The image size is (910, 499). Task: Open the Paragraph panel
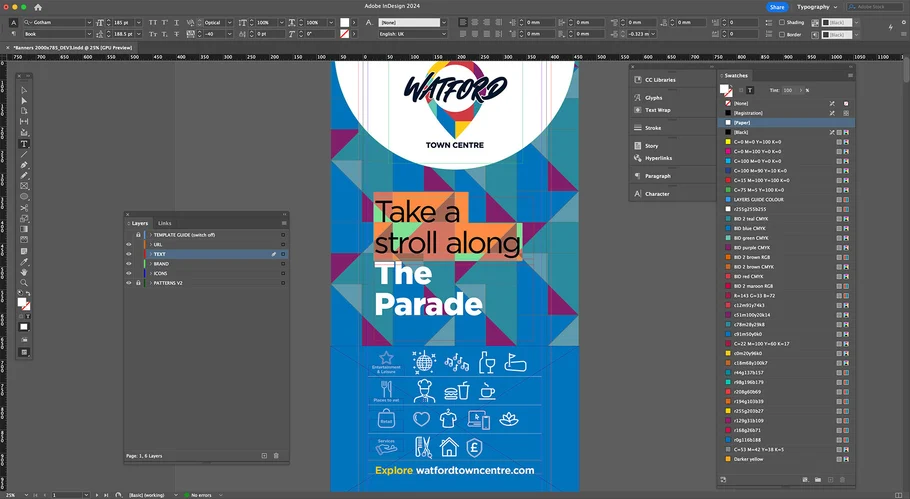658,176
